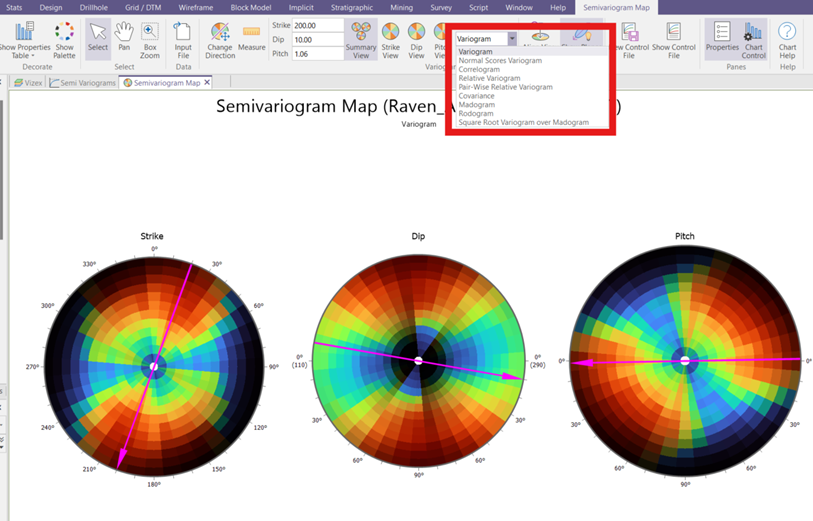
Task: Click the Show Control File button
Action: tap(673, 38)
